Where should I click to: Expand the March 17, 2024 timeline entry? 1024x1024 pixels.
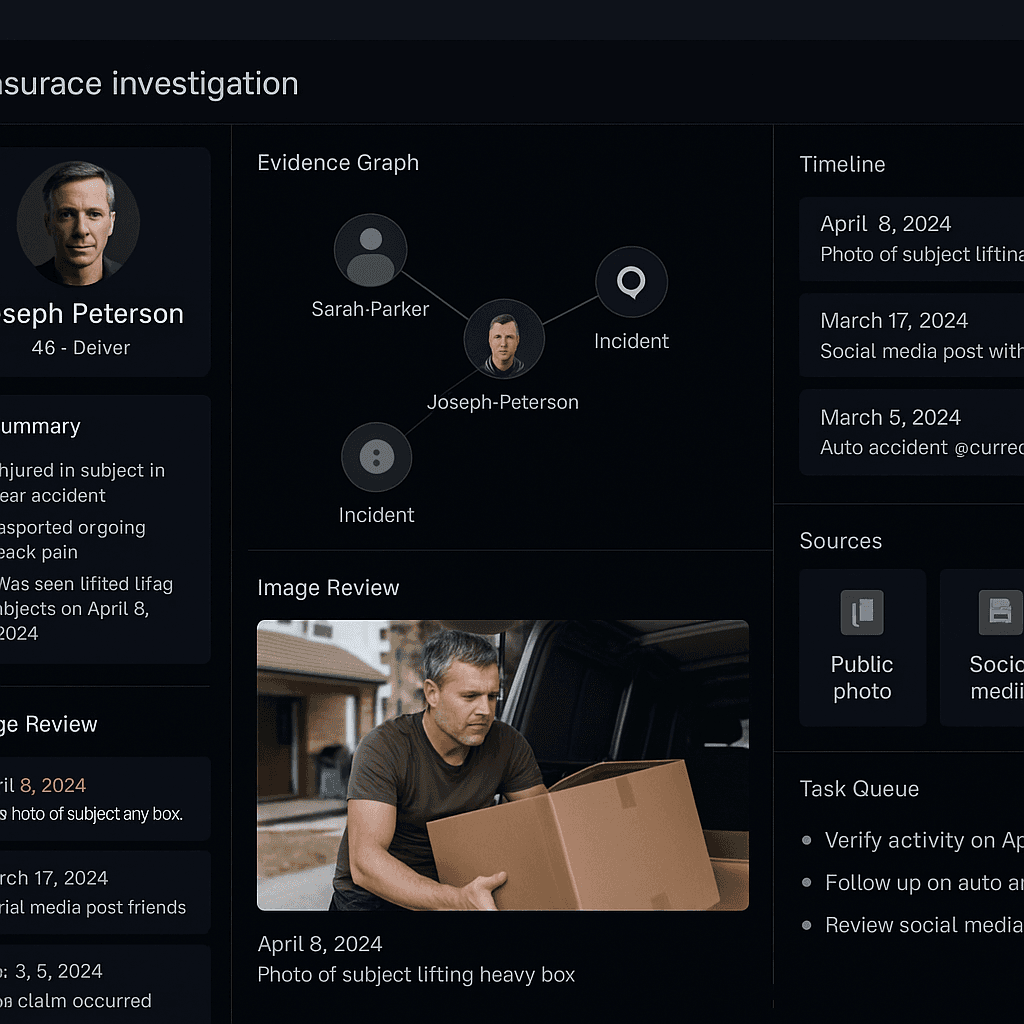[x=910, y=335]
